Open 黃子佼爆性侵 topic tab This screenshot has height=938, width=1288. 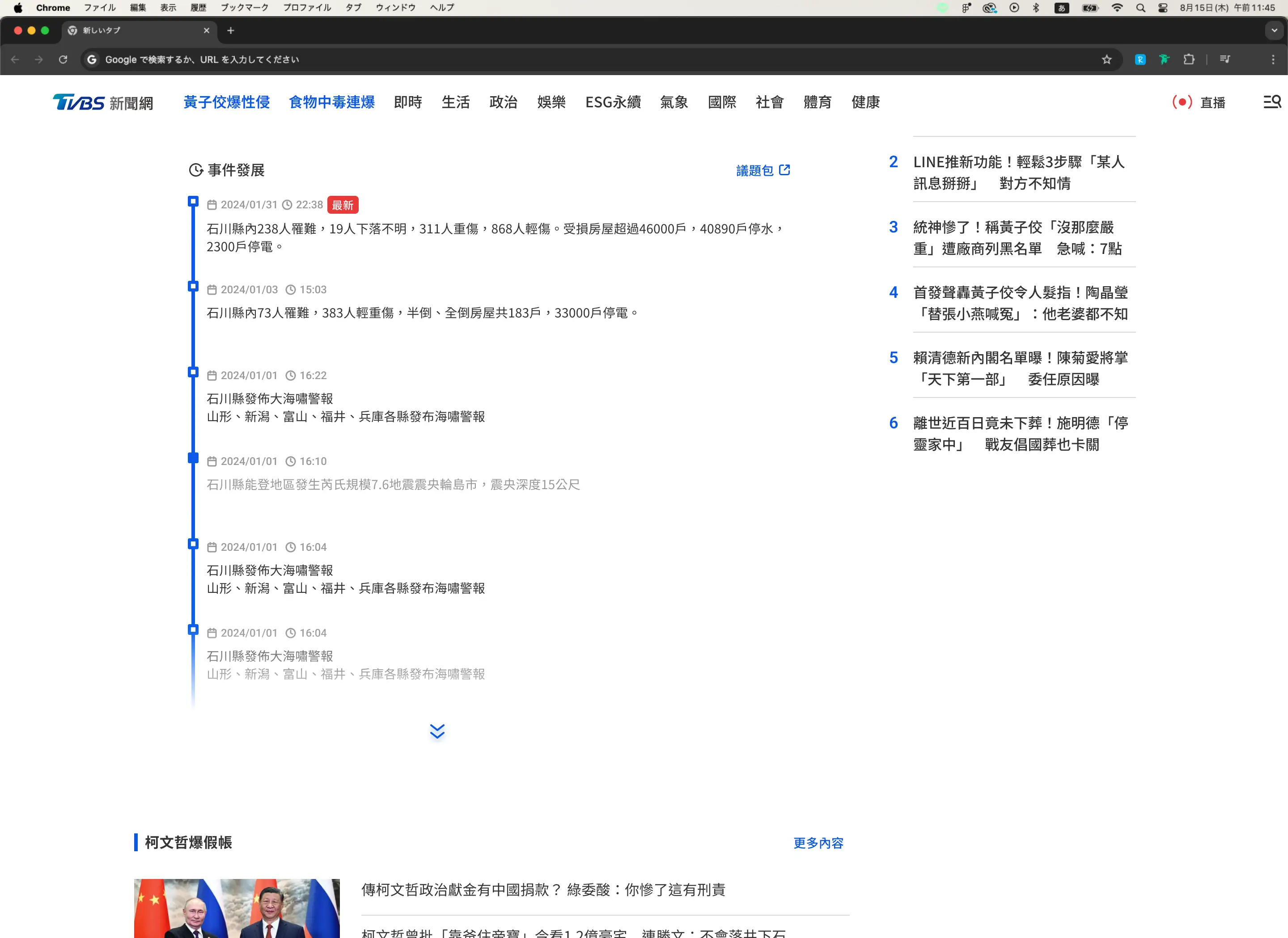[226, 102]
